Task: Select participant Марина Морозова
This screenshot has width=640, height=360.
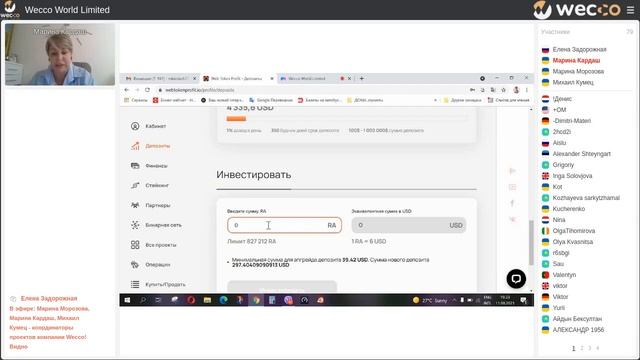Action: (578, 71)
